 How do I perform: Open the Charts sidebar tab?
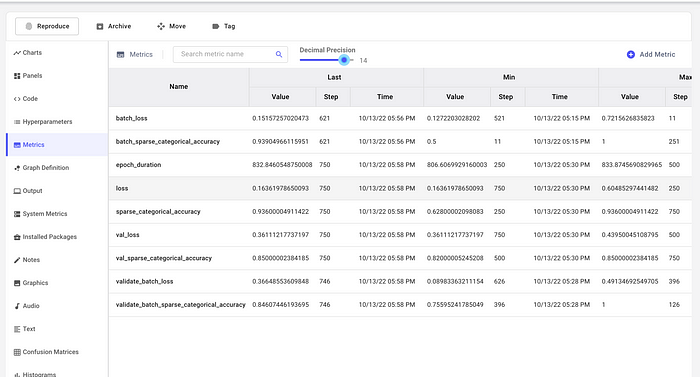pyautogui.click(x=57, y=53)
